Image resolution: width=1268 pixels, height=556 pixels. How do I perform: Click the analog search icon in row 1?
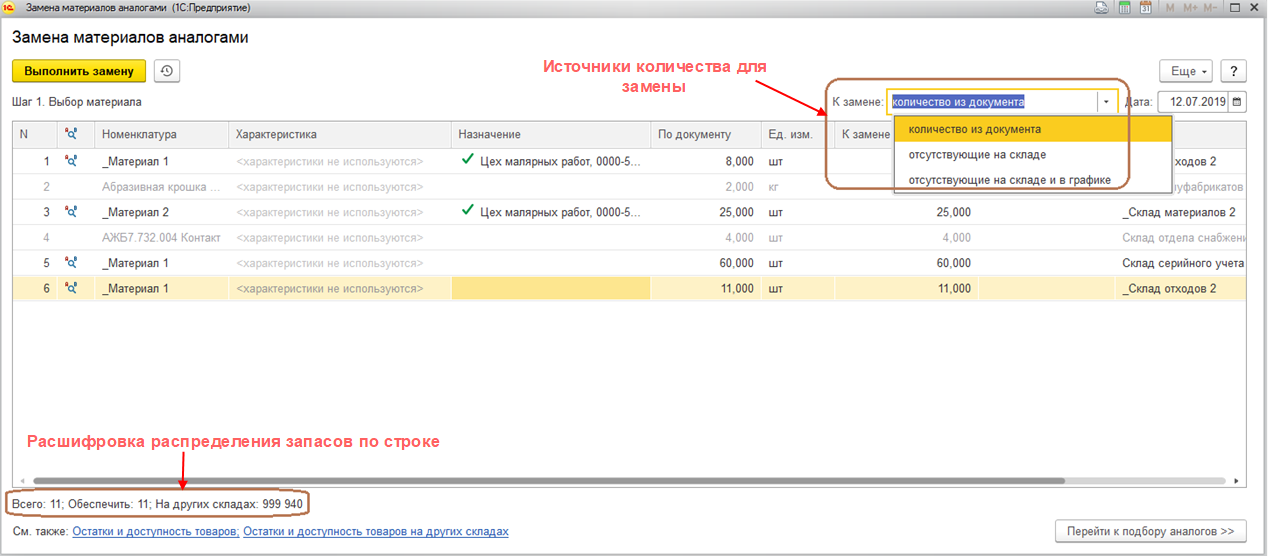(x=71, y=160)
